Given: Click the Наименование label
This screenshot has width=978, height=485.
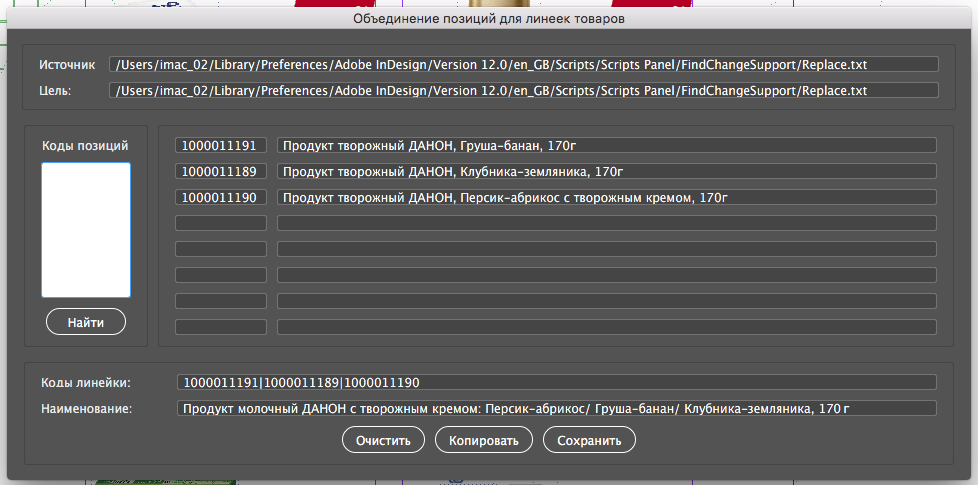Looking at the screenshot, I should point(87,409).
